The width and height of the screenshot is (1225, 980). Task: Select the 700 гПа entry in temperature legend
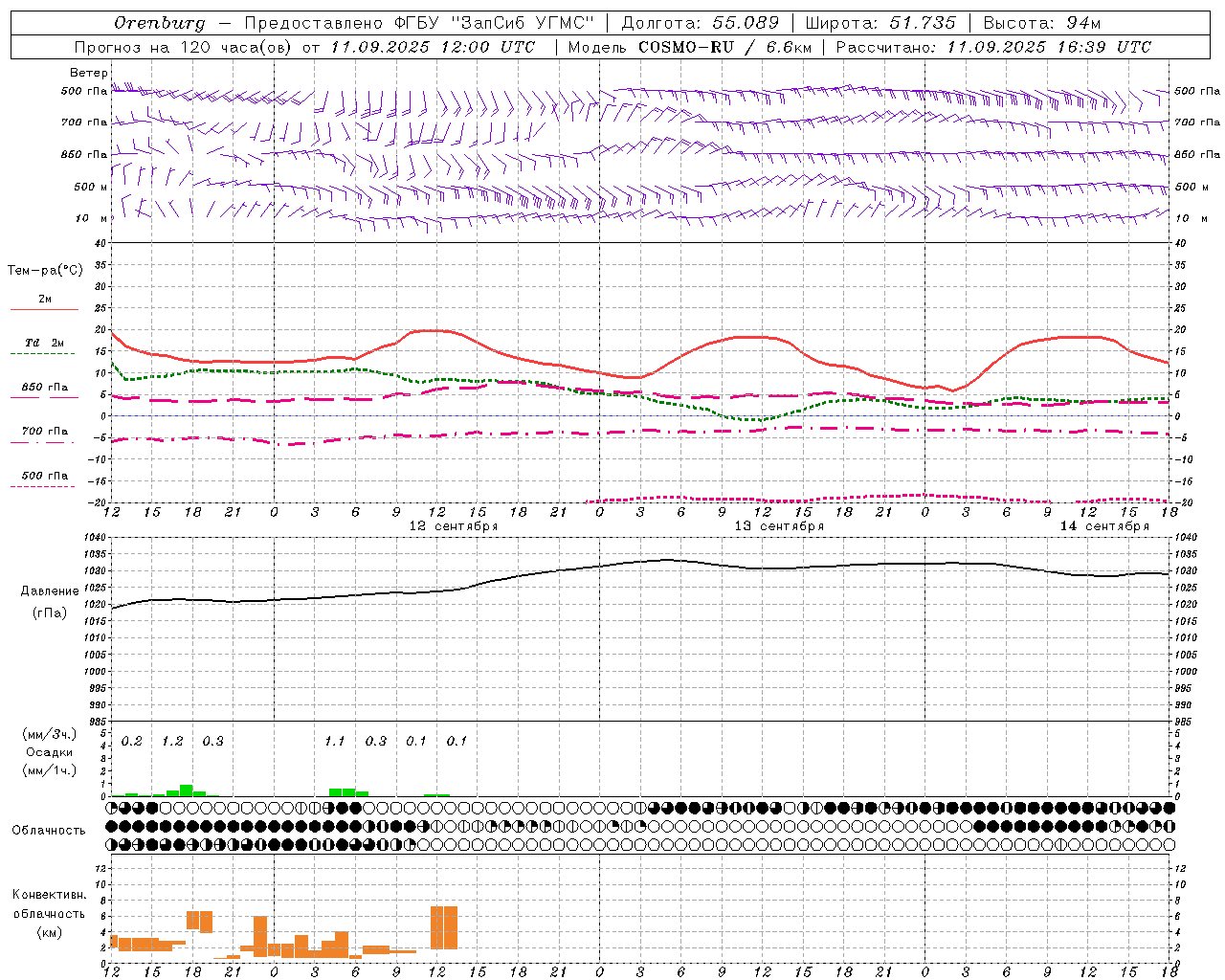[45, 432]
